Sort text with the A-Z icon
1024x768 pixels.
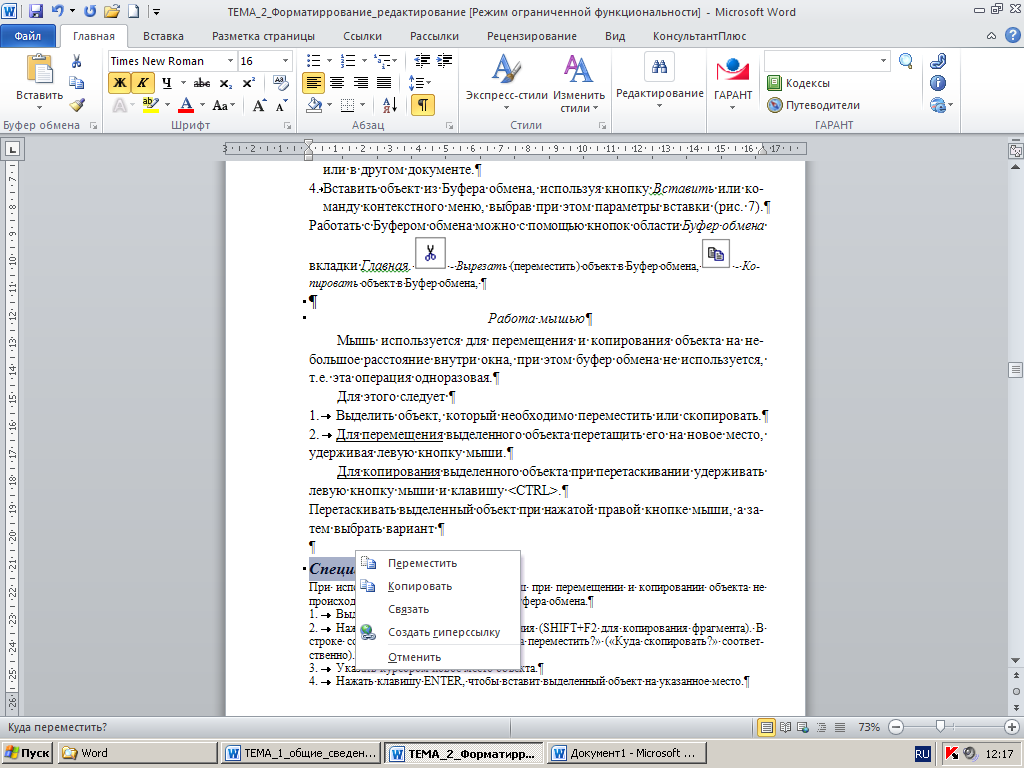(x=390, y=104)
